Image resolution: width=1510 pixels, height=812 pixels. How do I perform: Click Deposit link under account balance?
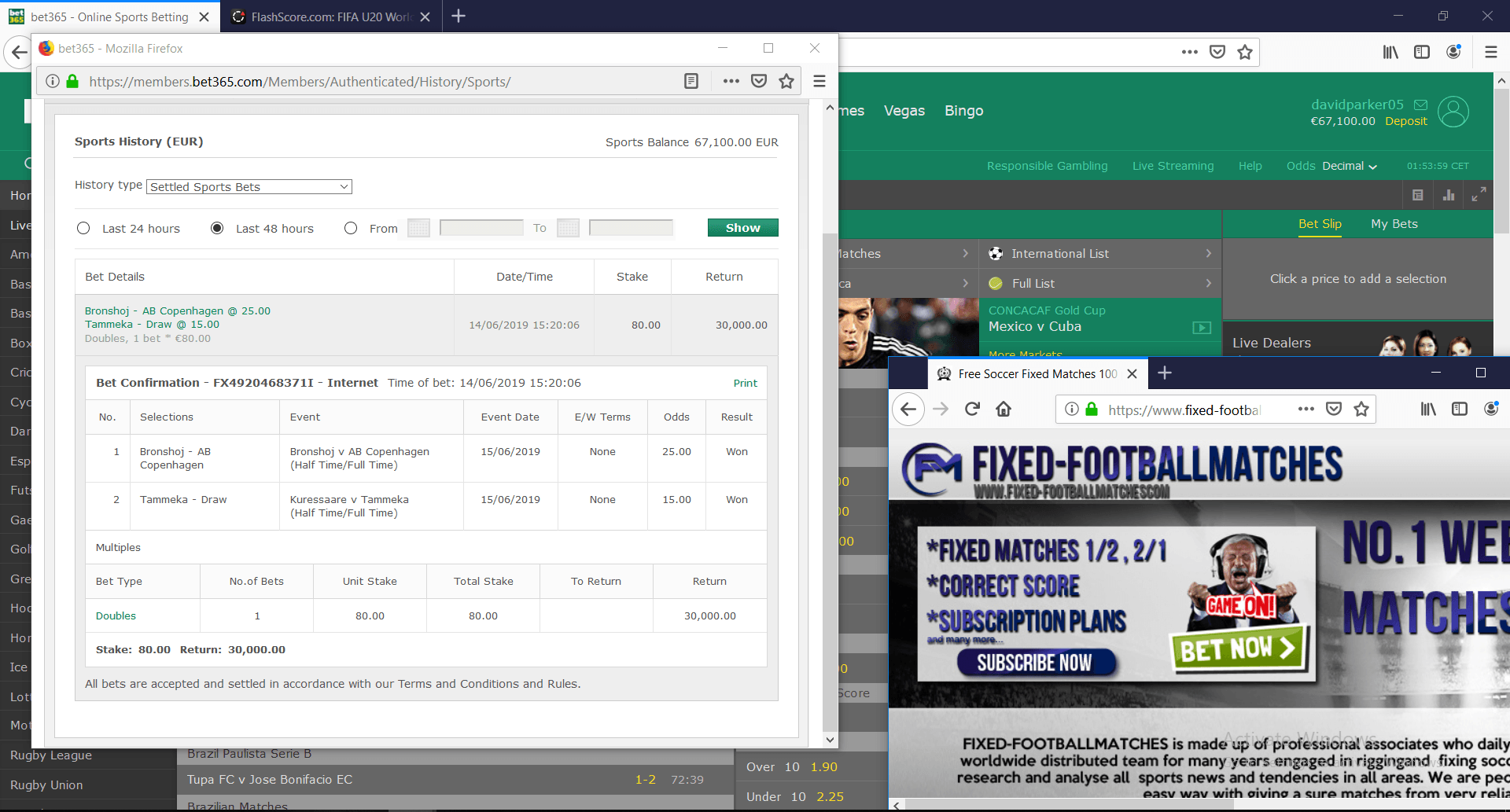pos(1406,121)
